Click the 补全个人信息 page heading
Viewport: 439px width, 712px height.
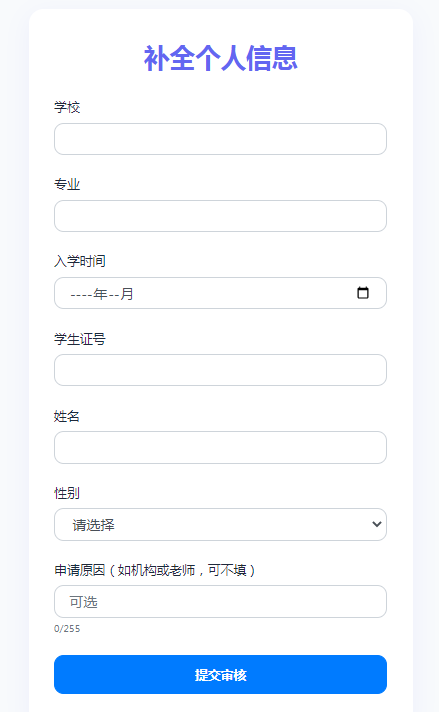coord(221,58)
